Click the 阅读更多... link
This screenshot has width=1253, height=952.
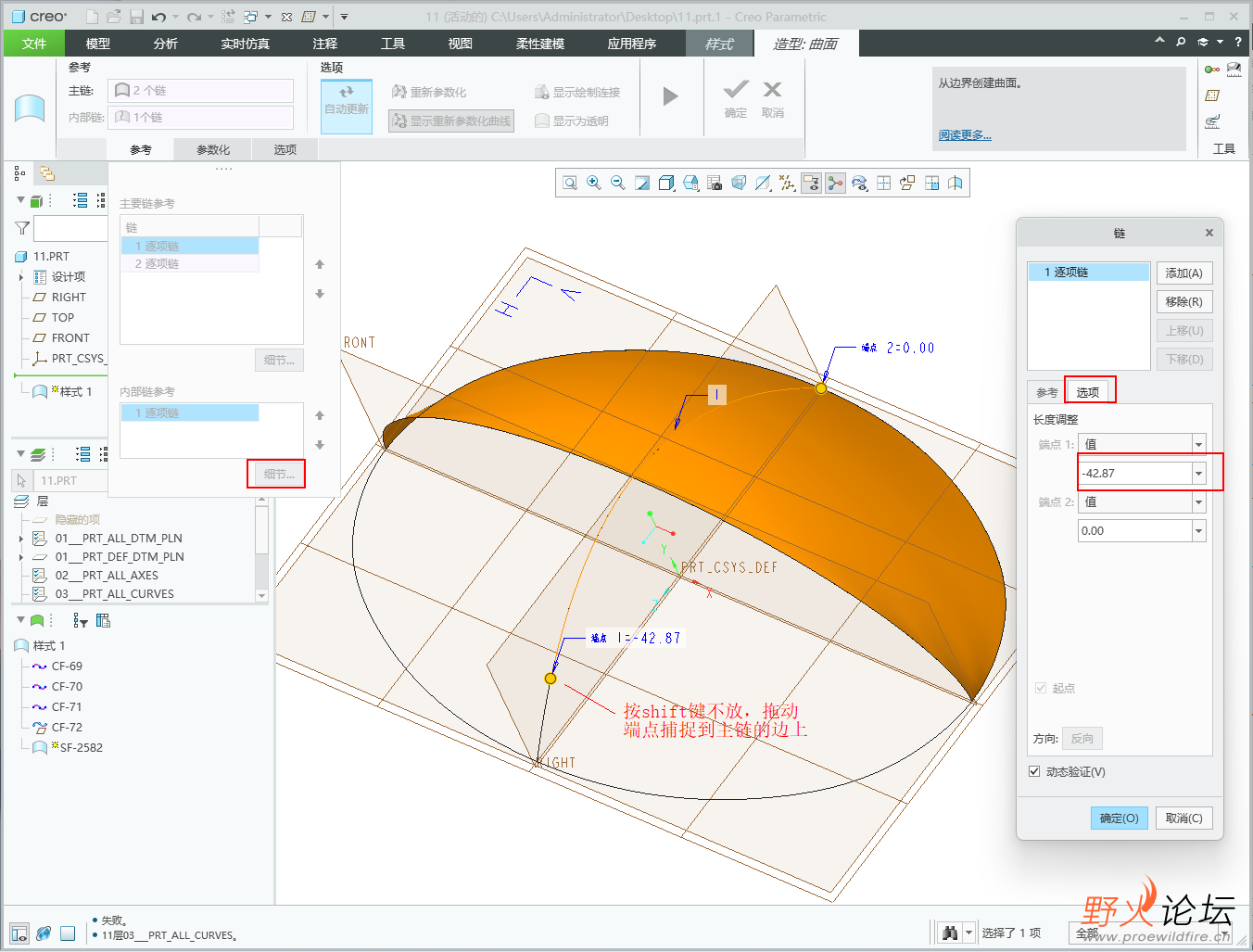(965, 135)
